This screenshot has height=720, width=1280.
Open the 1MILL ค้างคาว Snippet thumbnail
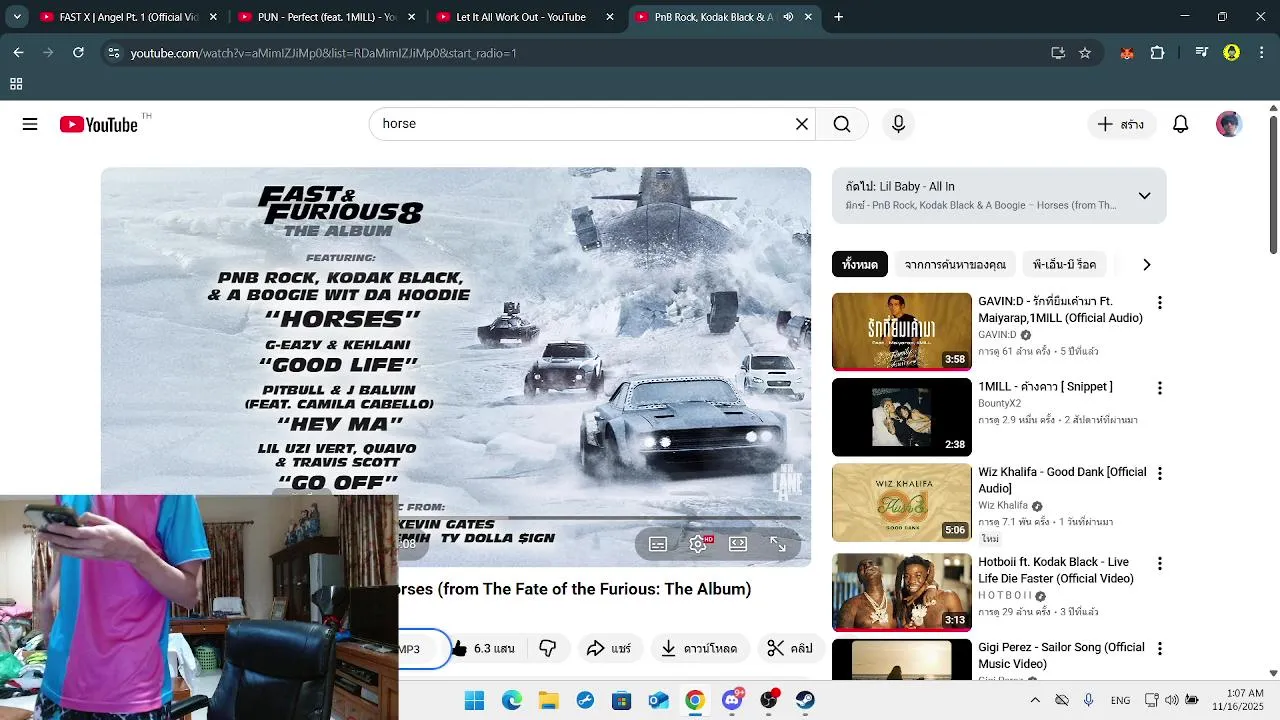(902, 417)
